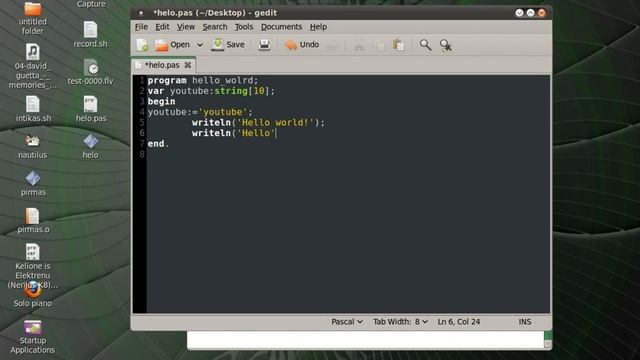Click the INS insert mode indicator
Screen dimensions: 640x360
coord(525,322)
